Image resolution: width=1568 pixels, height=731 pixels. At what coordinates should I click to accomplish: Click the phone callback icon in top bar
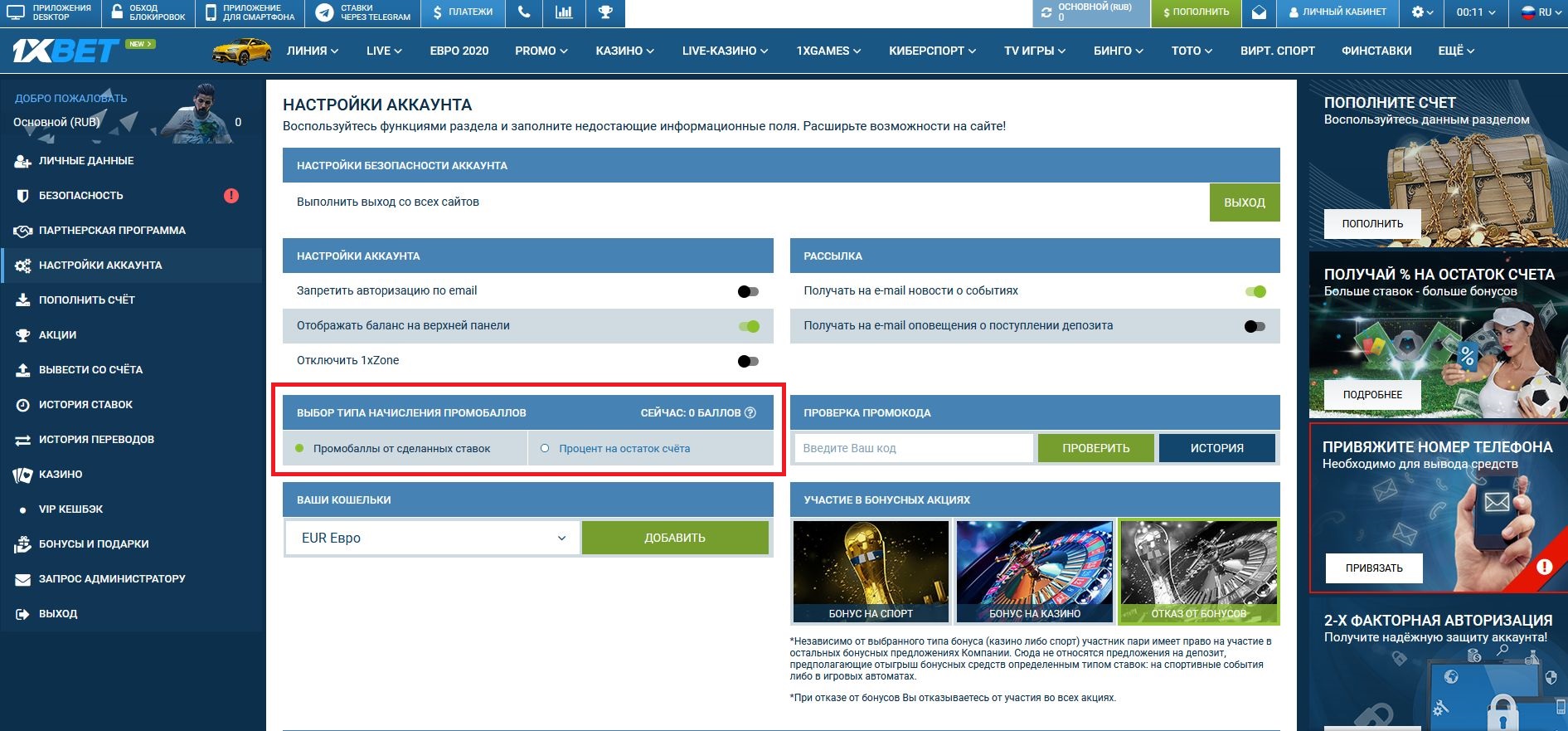click(523, 12)
